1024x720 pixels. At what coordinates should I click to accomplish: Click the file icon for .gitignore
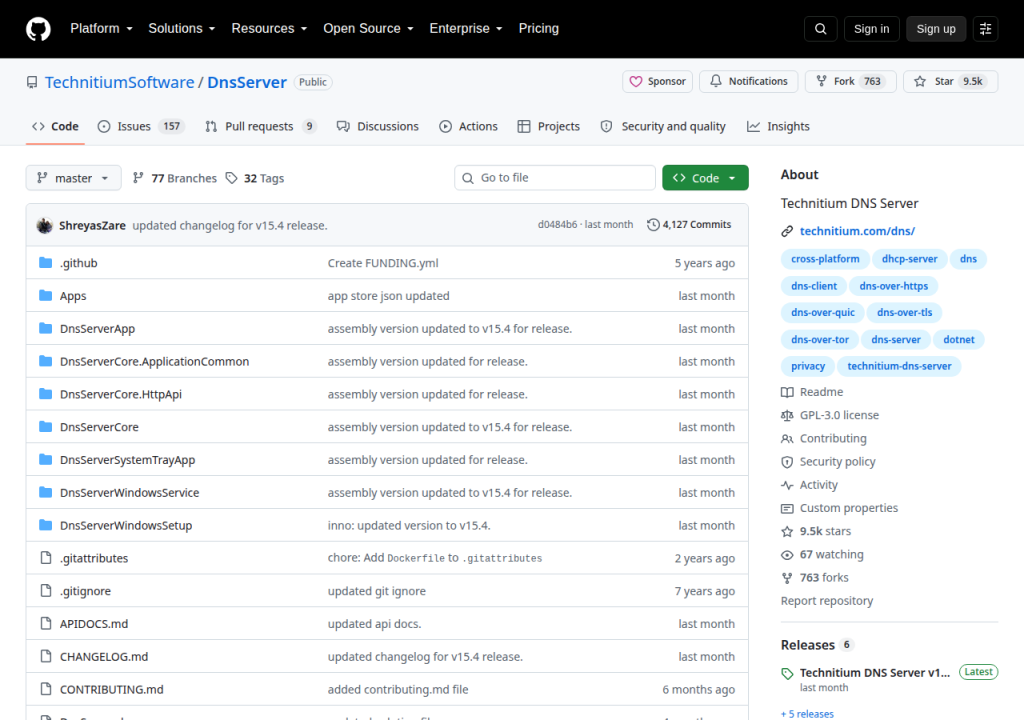click(x=46, y=591)
